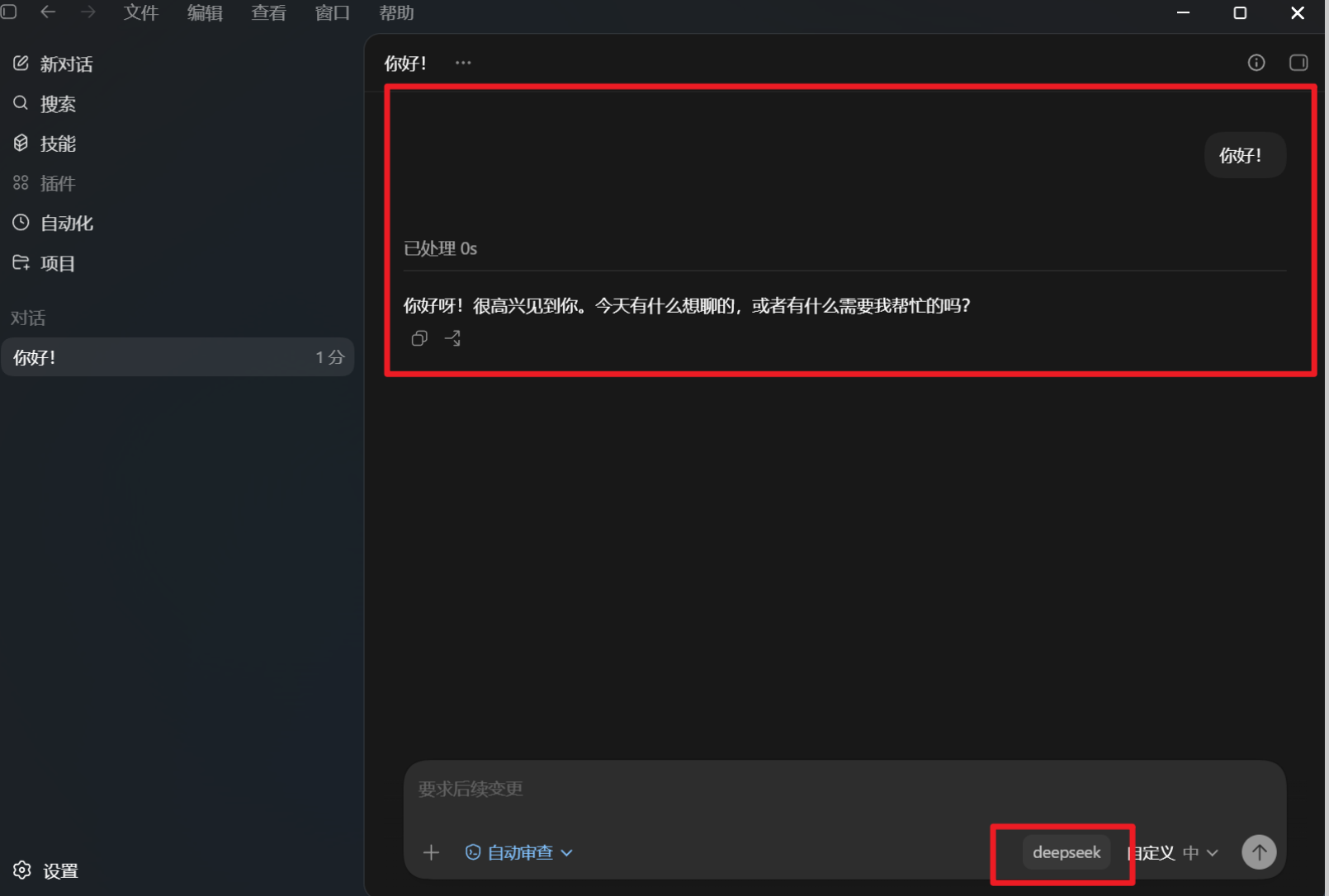
Task: Open the 窗口 menu
Action: (333, 12)
